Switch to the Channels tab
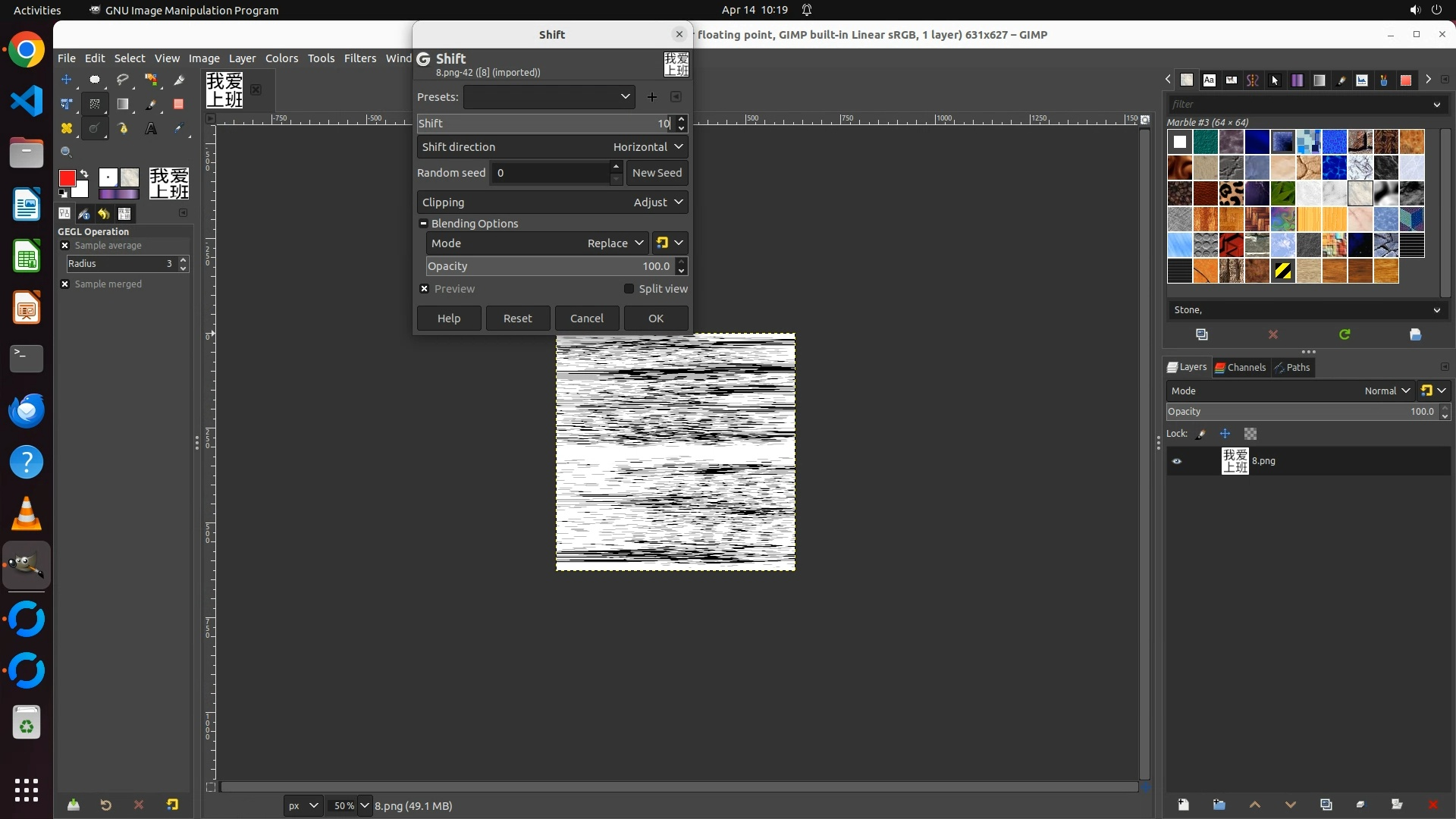1456x819 pixels. [x=1241, y=368]
